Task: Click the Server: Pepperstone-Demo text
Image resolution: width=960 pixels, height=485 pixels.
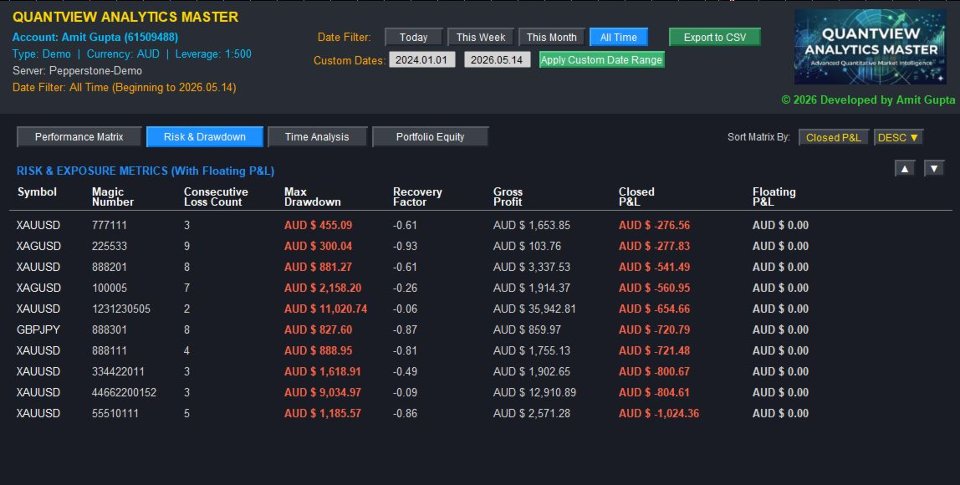Action: [x=77, y=70]
